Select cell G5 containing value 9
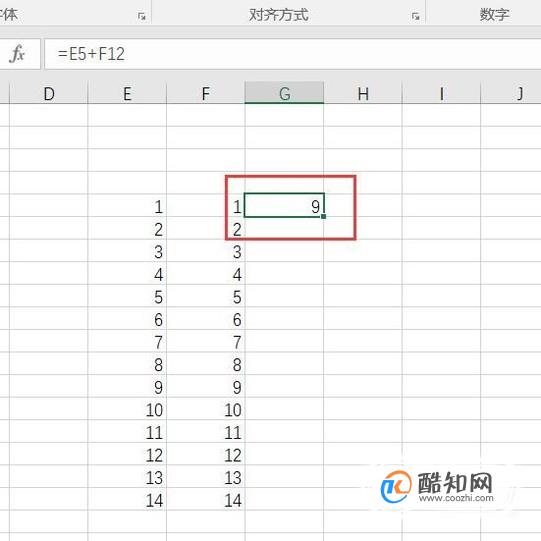The width and height of the screenshot is (541, 541). click(284, 205)
